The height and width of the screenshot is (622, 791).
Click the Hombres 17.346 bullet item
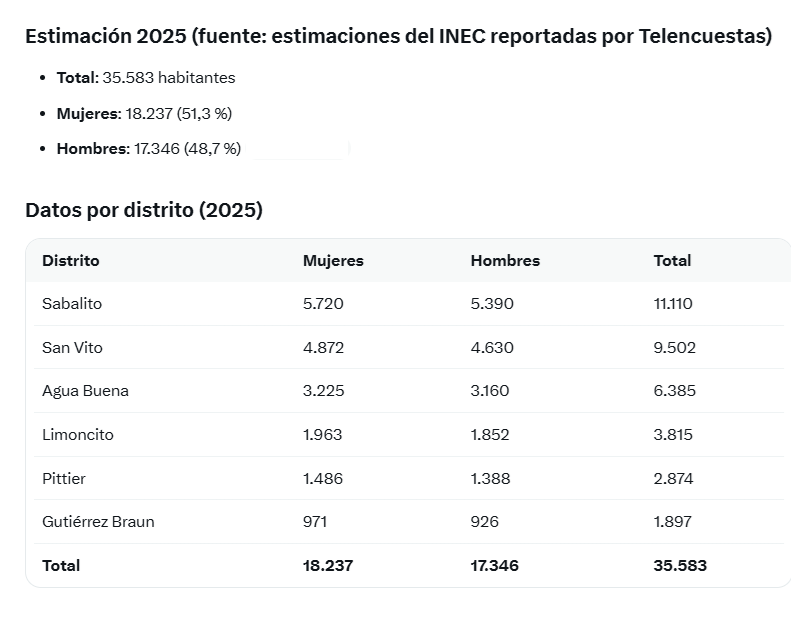click(149, 149)
